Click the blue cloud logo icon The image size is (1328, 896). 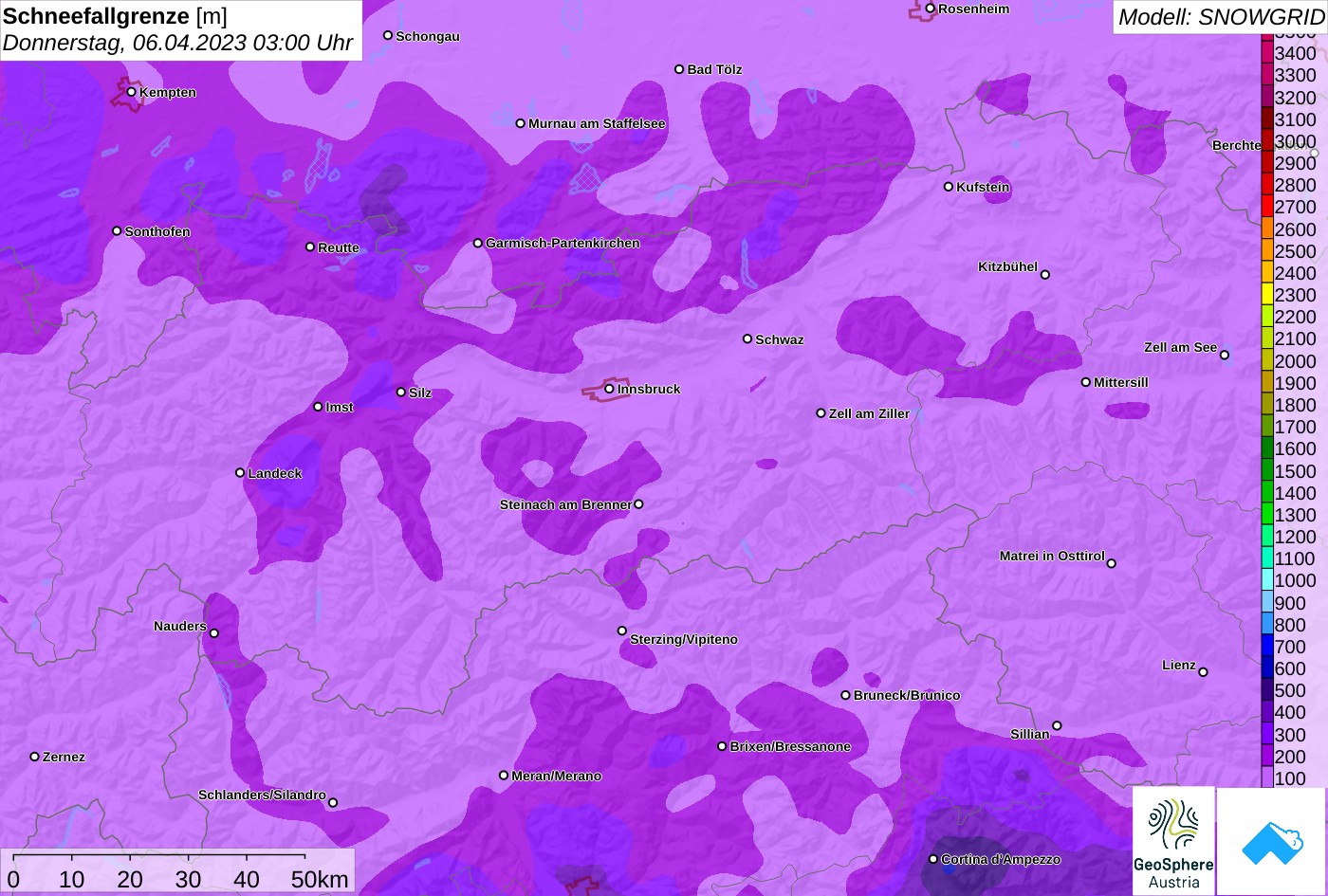(1271, 842)
